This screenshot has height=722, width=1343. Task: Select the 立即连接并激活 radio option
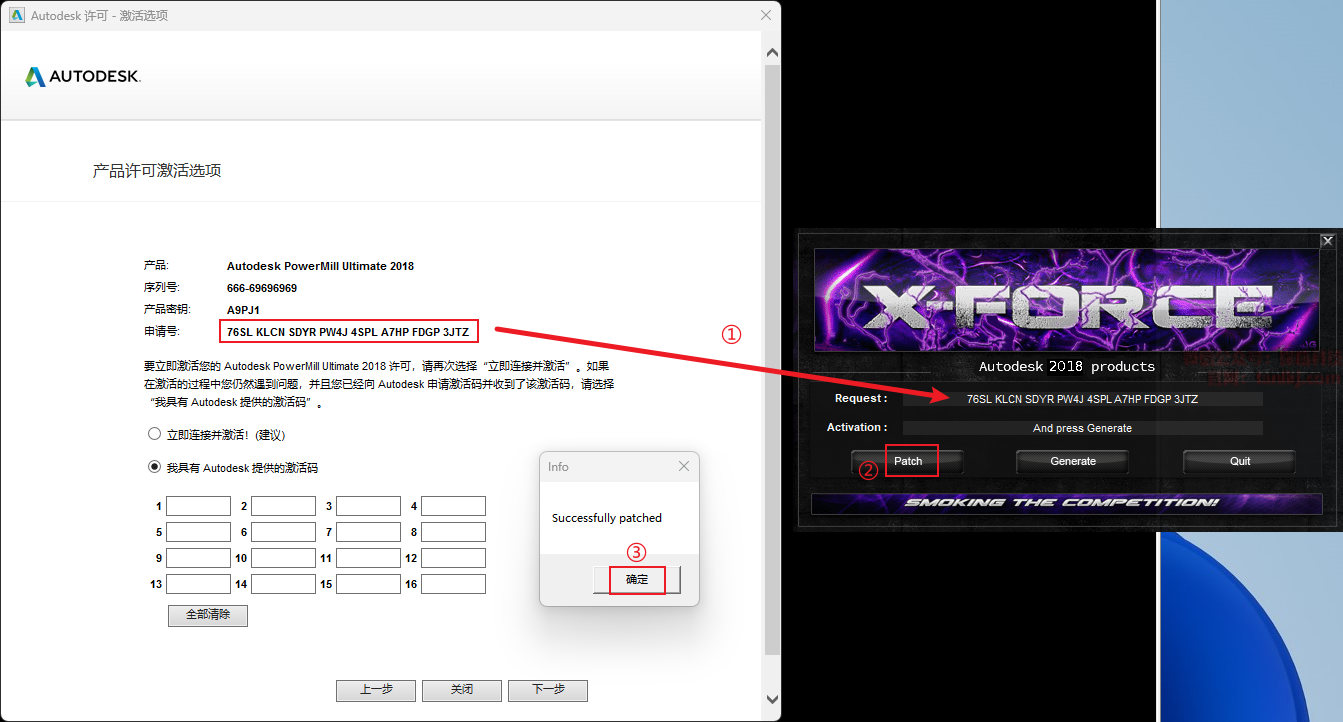click(154, 435)
